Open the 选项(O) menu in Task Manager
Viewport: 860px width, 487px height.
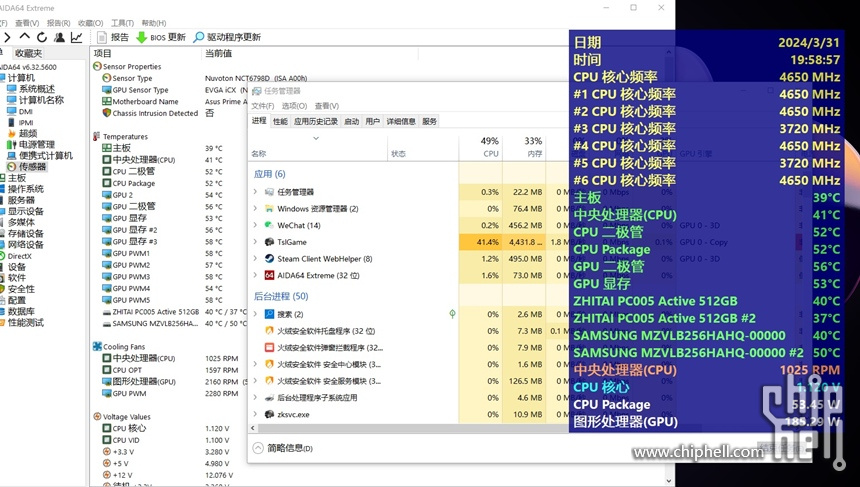(x=295, y=106)
